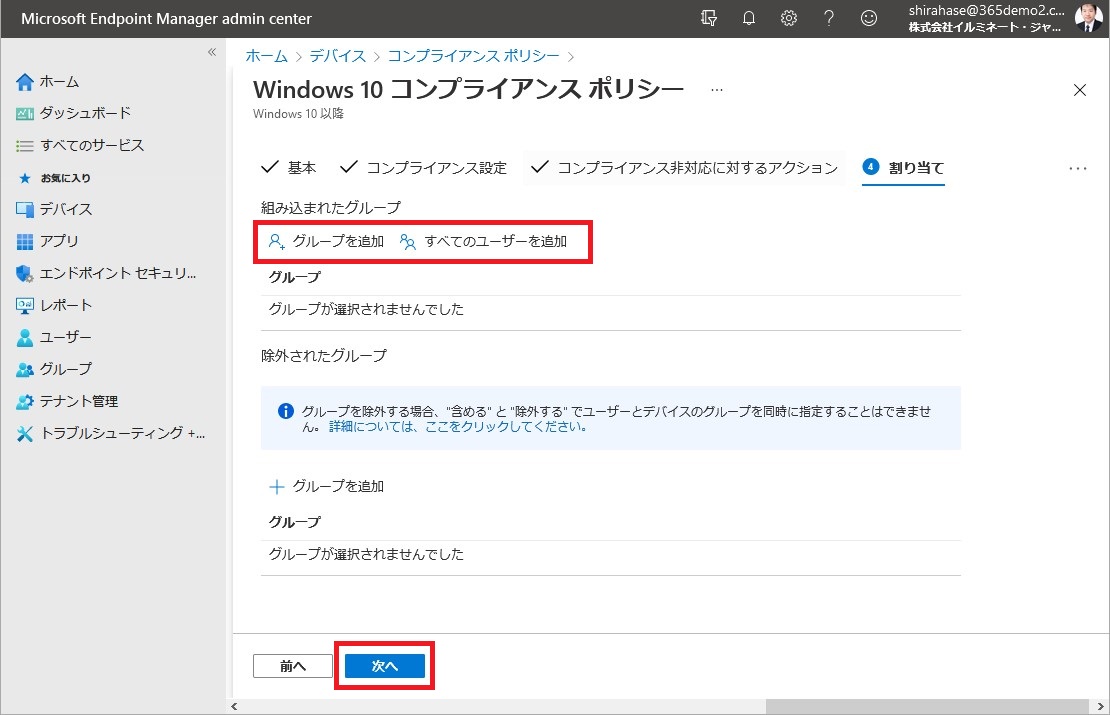Screen dimensions: 1110x715
Task: Click the right arrow of horizontal scrollbar
Action: pos(1101,707)
